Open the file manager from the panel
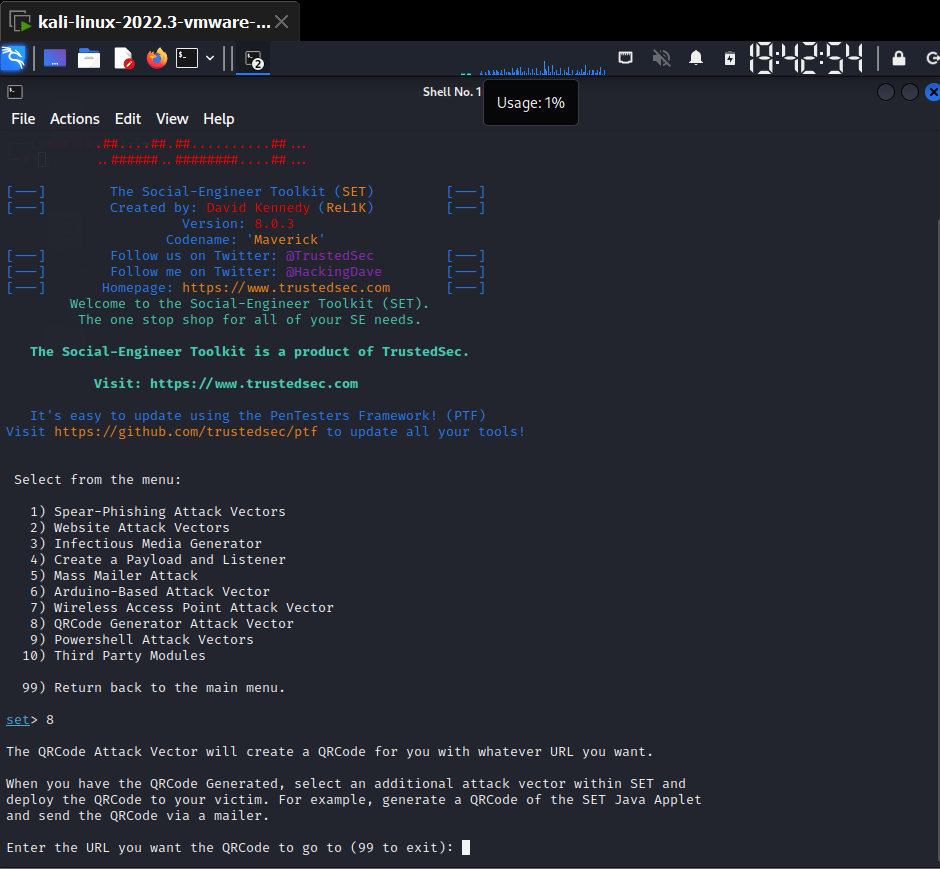The height and width of the screenshot is (869, 940). pyautogui.click(x=89, y=59)
